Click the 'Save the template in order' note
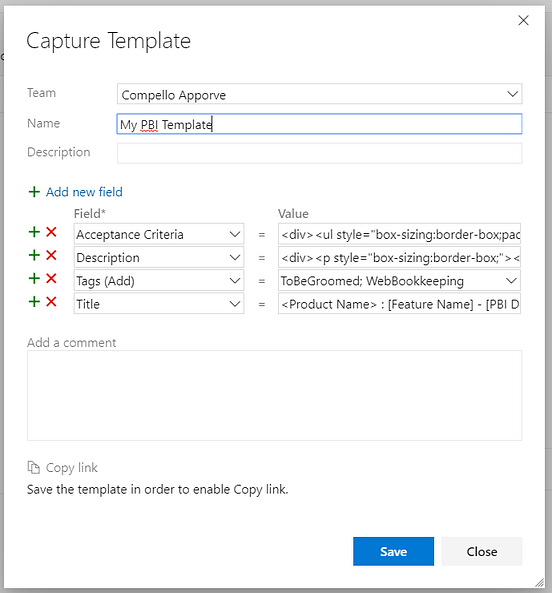 pos(158,489)
